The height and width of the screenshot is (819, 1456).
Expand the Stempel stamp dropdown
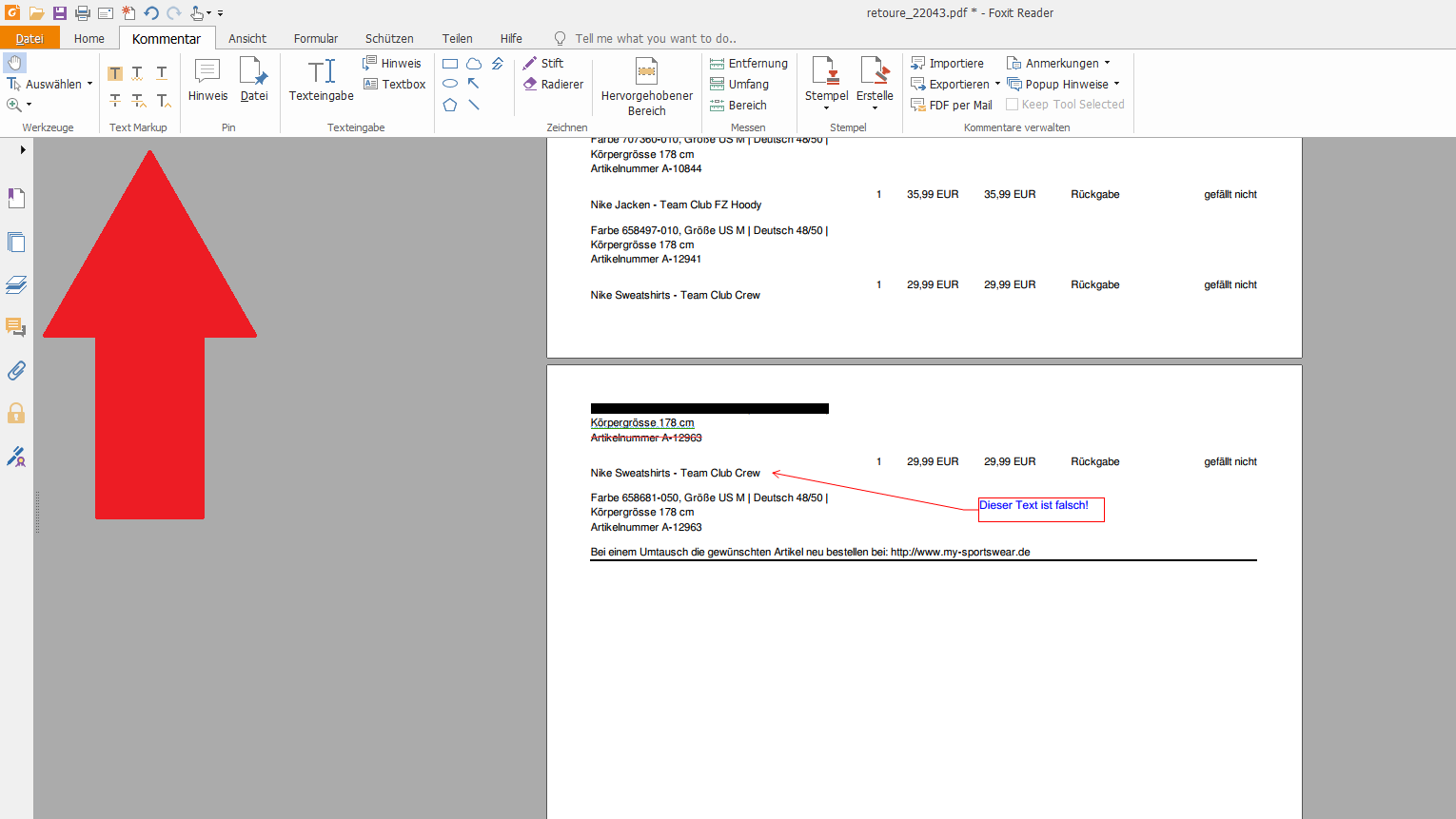[x=826, y=107]
